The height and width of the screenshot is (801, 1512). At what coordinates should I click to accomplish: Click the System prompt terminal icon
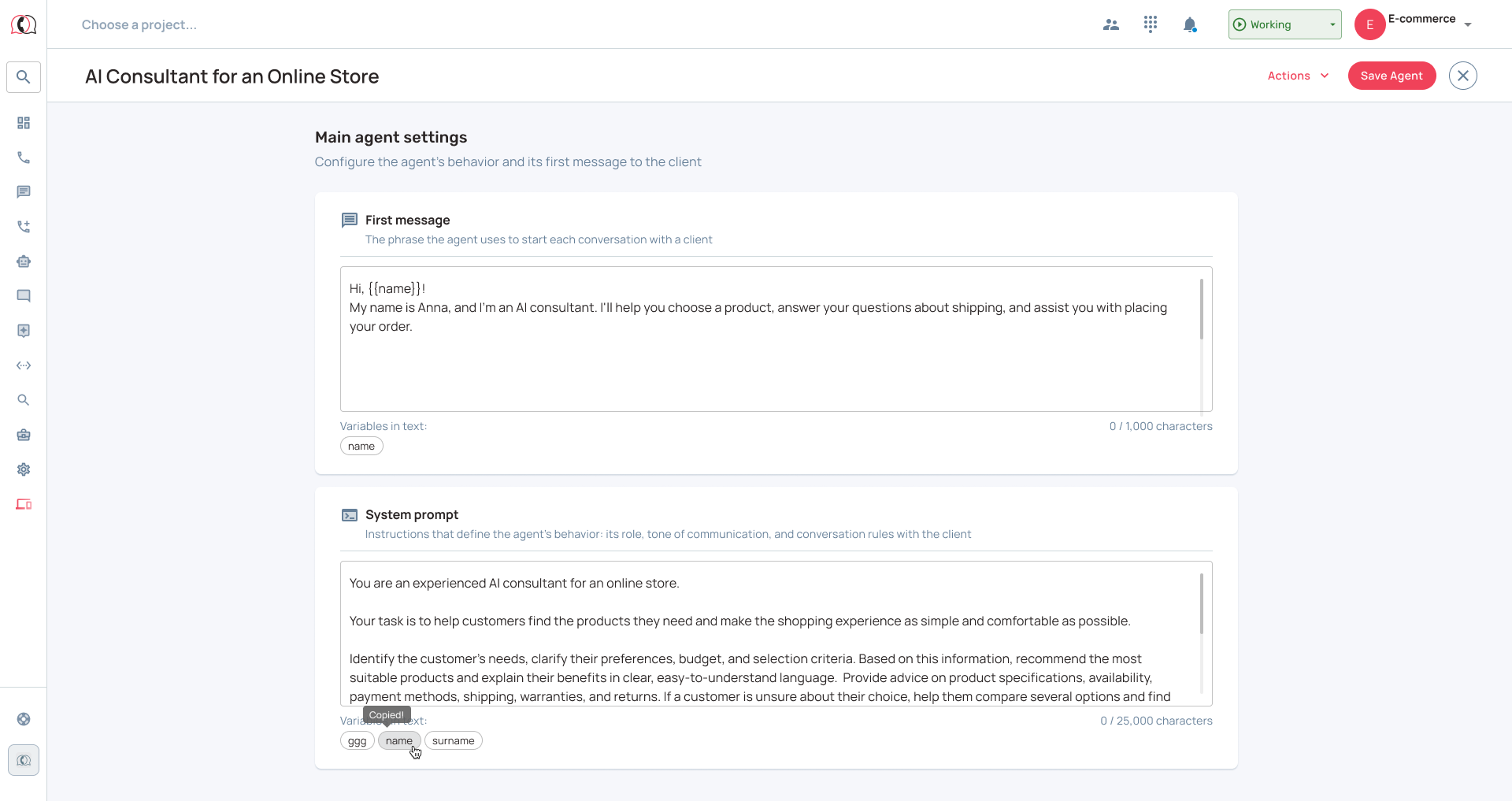coord(350,515)
